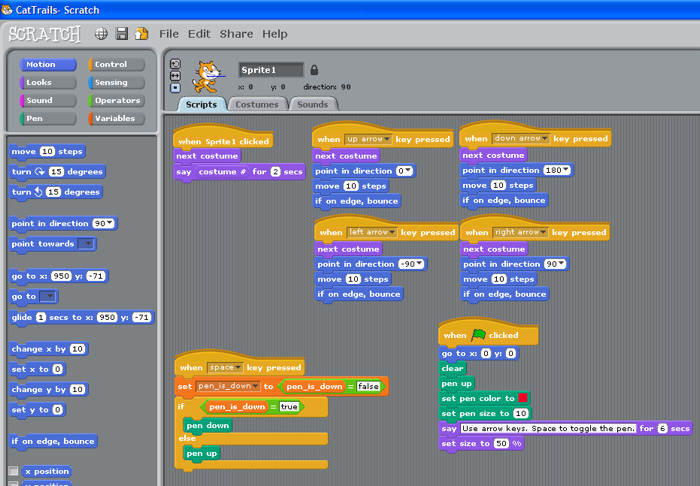Click the red pen color swatch
The height and width of the screenshot is (486, 700).
[522, 397]
